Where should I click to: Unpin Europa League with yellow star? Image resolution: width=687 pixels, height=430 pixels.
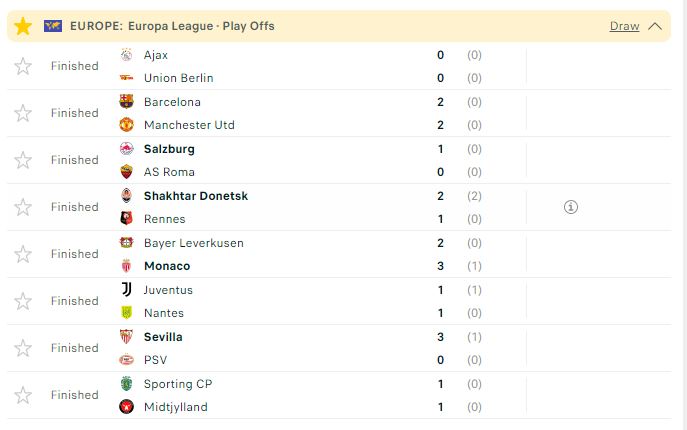(23, 26)
